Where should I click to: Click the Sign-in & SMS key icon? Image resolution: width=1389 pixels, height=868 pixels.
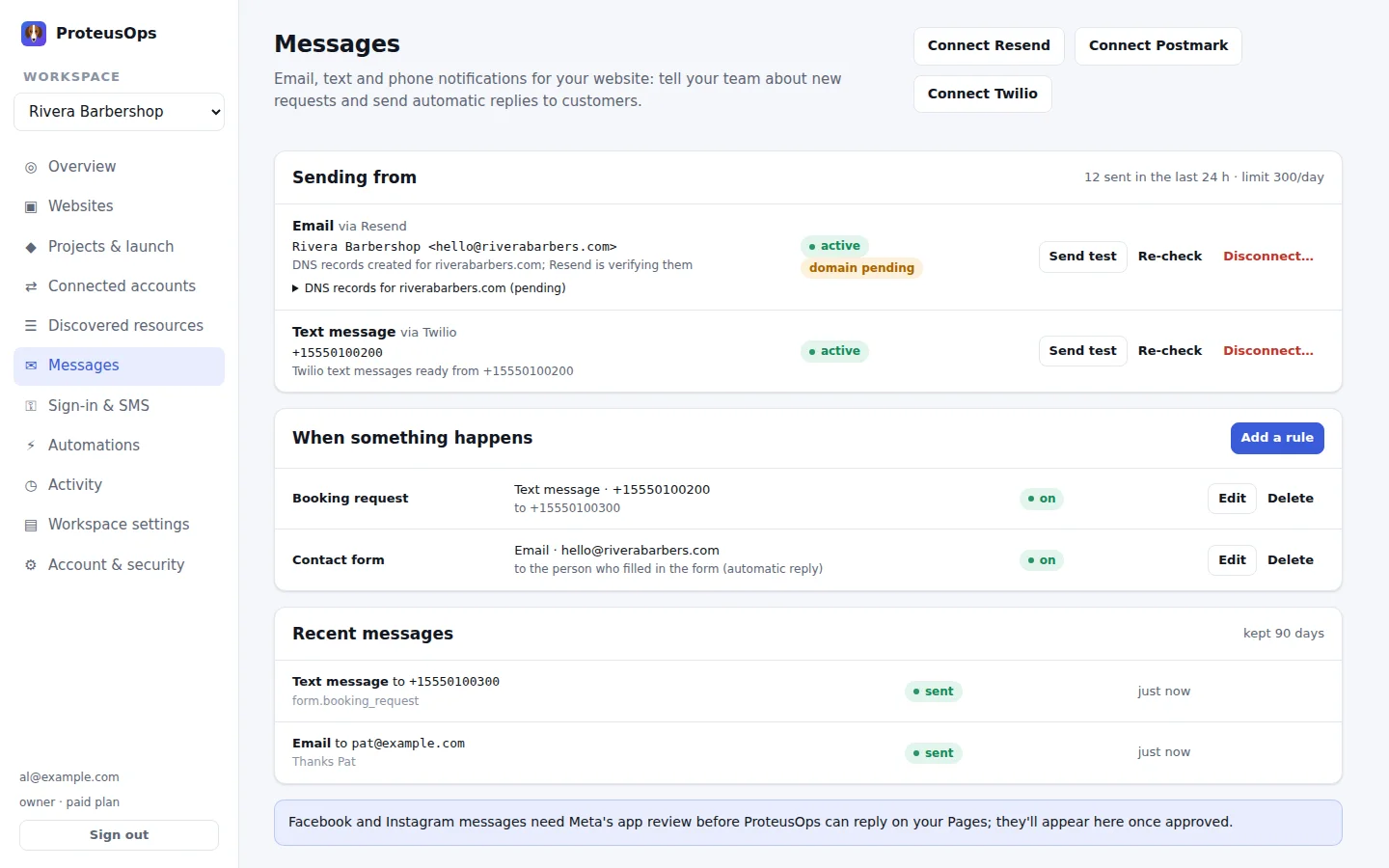tap(31, 406)
